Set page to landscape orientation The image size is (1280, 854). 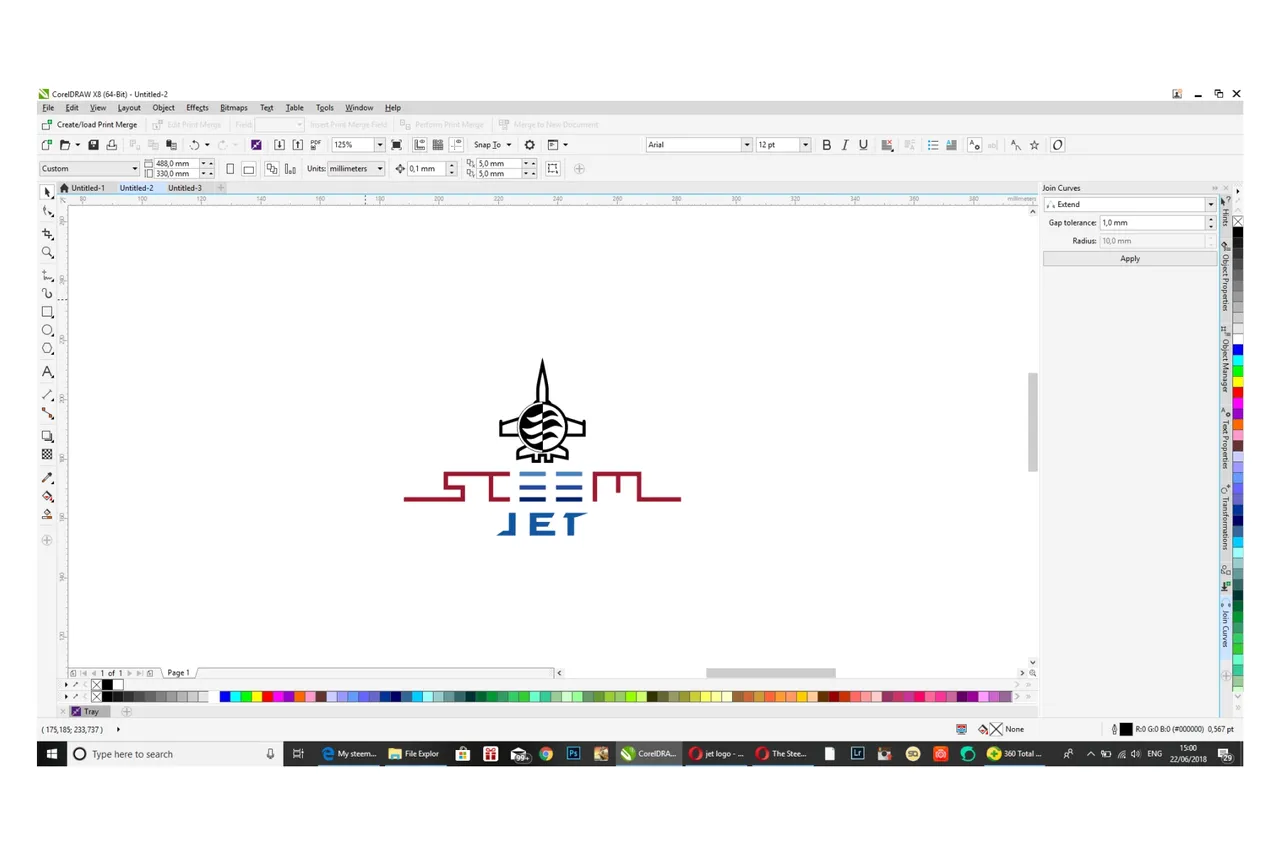(x=249, y=169)
